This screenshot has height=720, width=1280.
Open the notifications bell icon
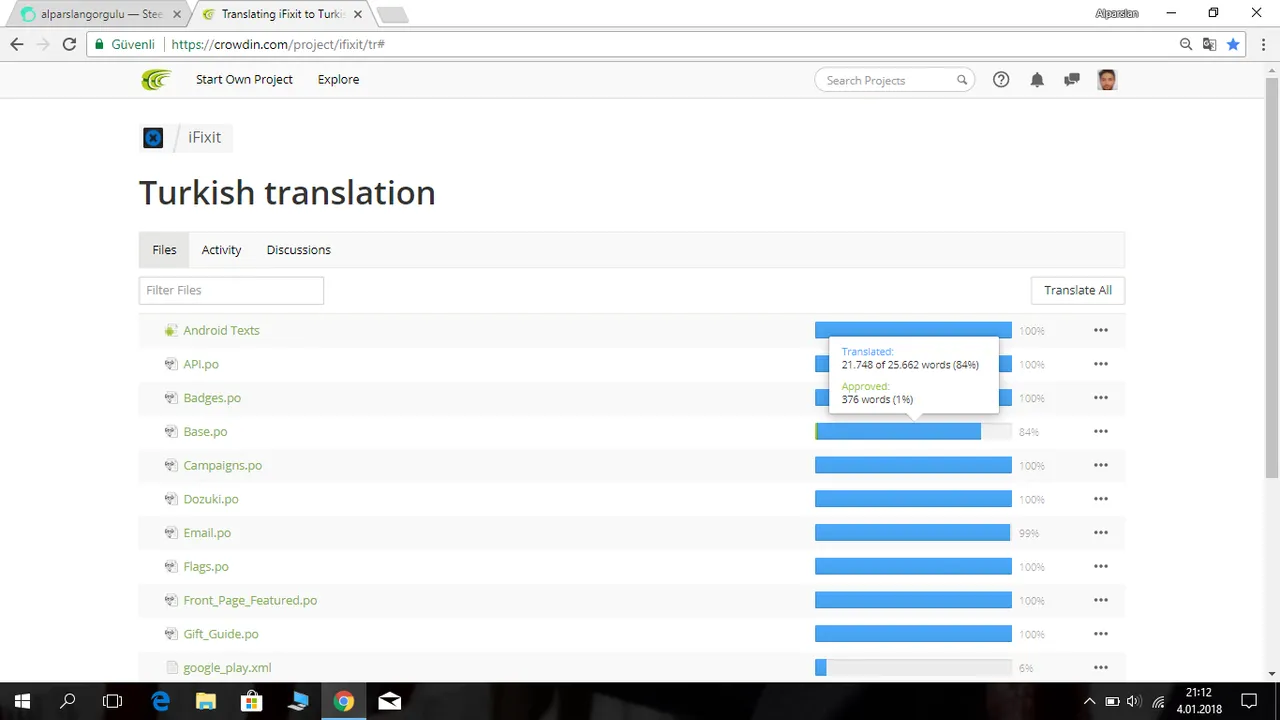(x=1037, y=80)
